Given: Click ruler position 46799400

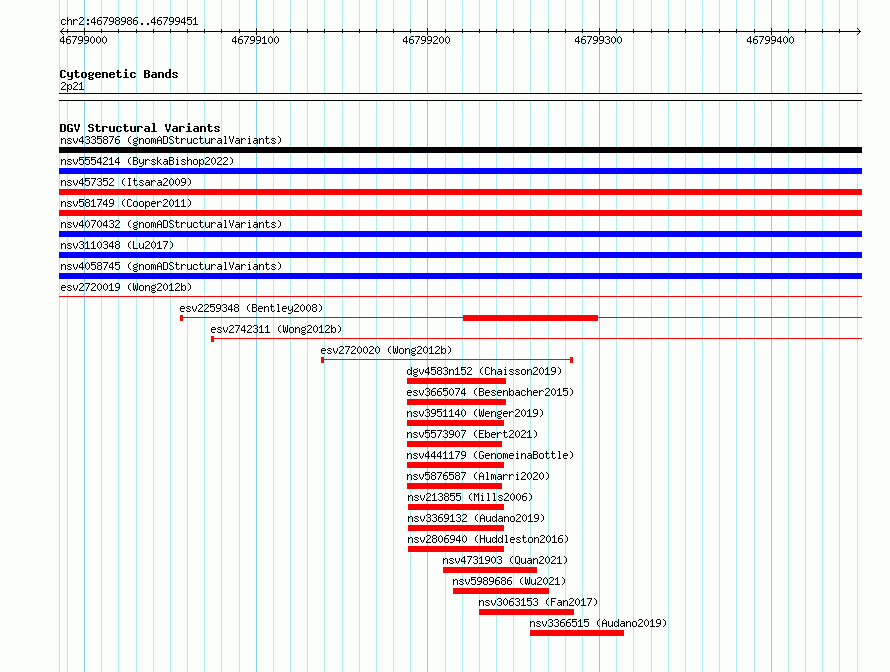Looking at the screenshot, I should click(x=770, y=40).
